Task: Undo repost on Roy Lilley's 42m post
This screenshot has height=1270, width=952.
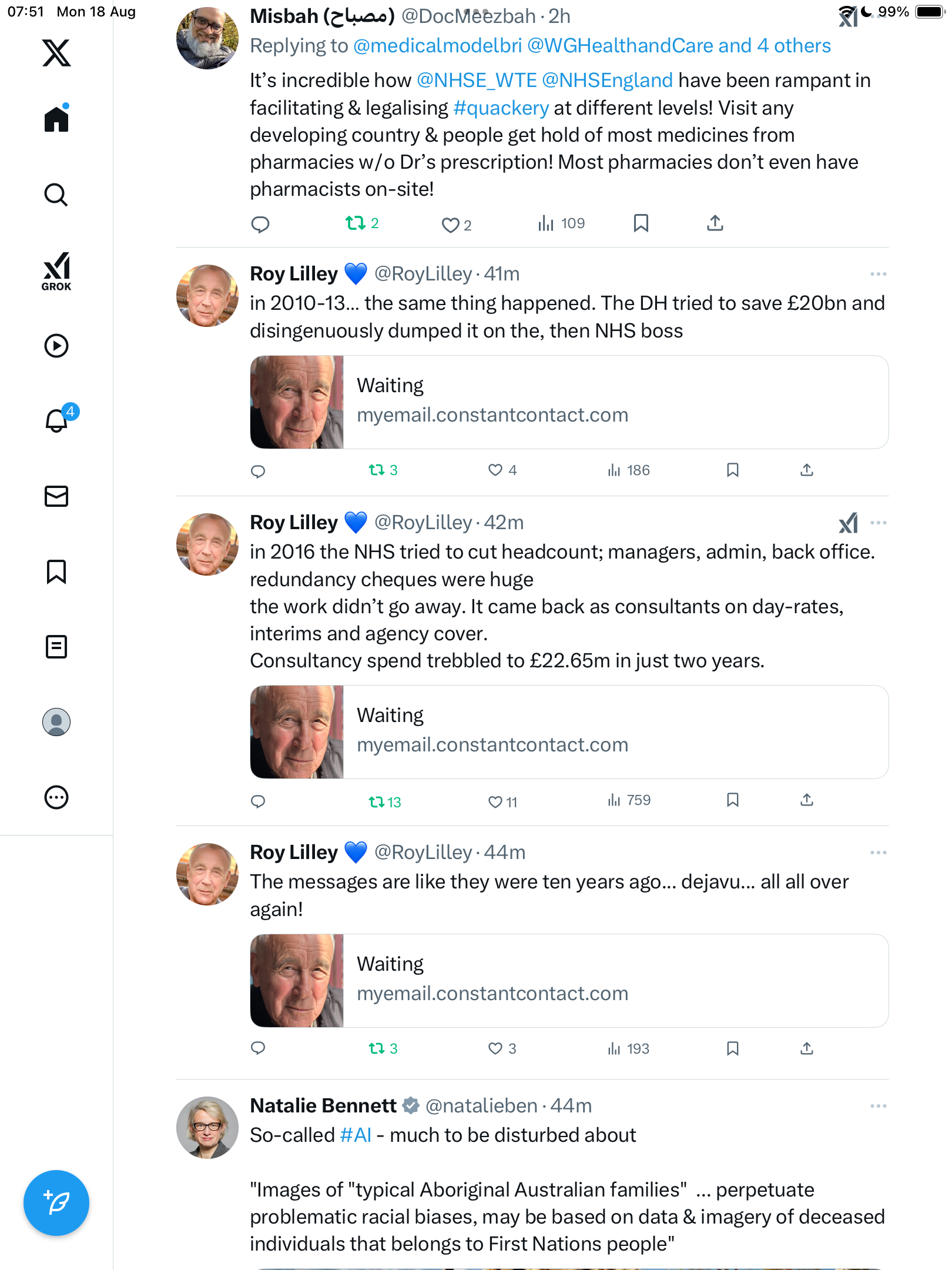Action: 377,801
